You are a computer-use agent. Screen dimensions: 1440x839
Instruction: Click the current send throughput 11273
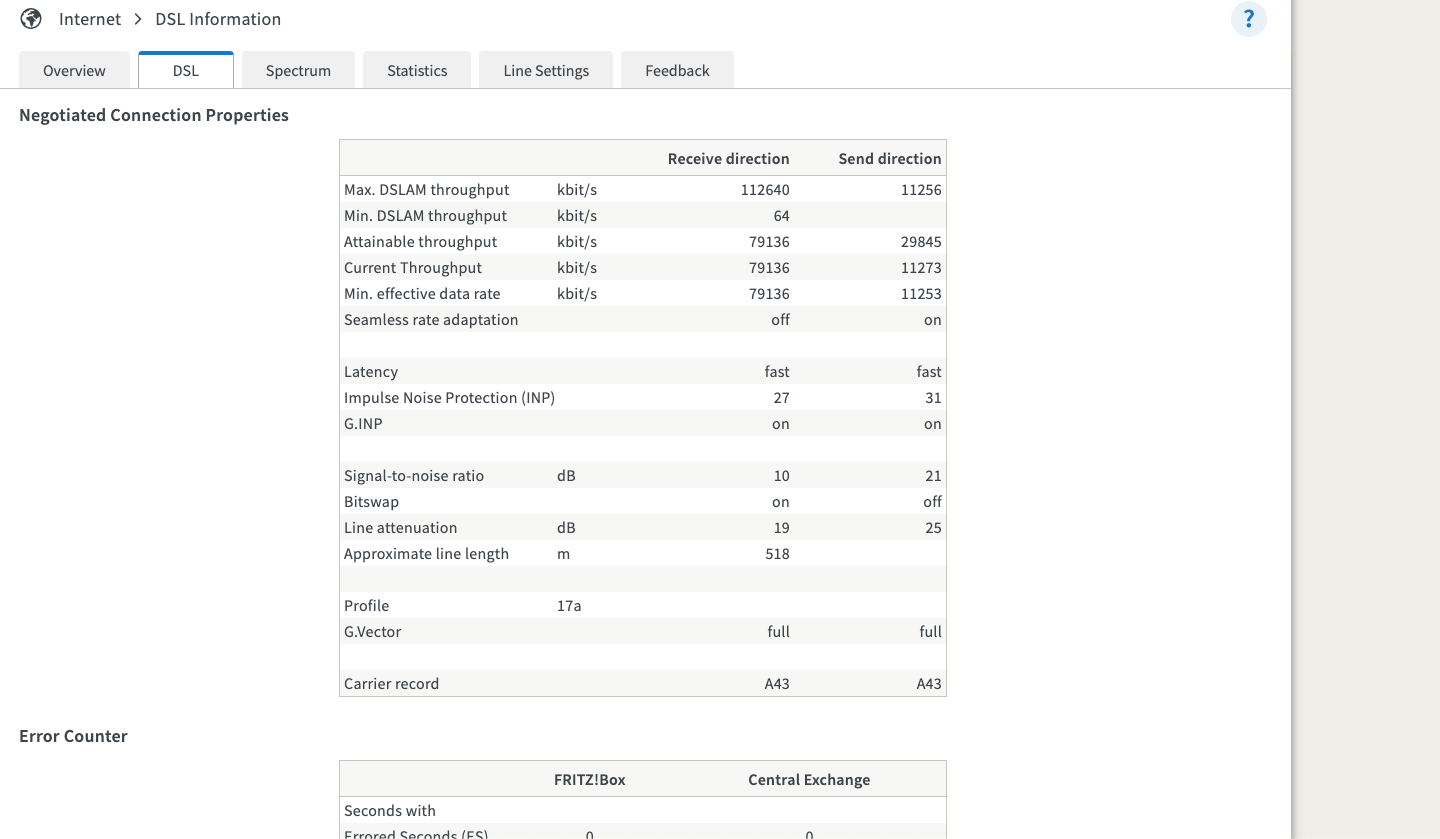click(921, 268)
